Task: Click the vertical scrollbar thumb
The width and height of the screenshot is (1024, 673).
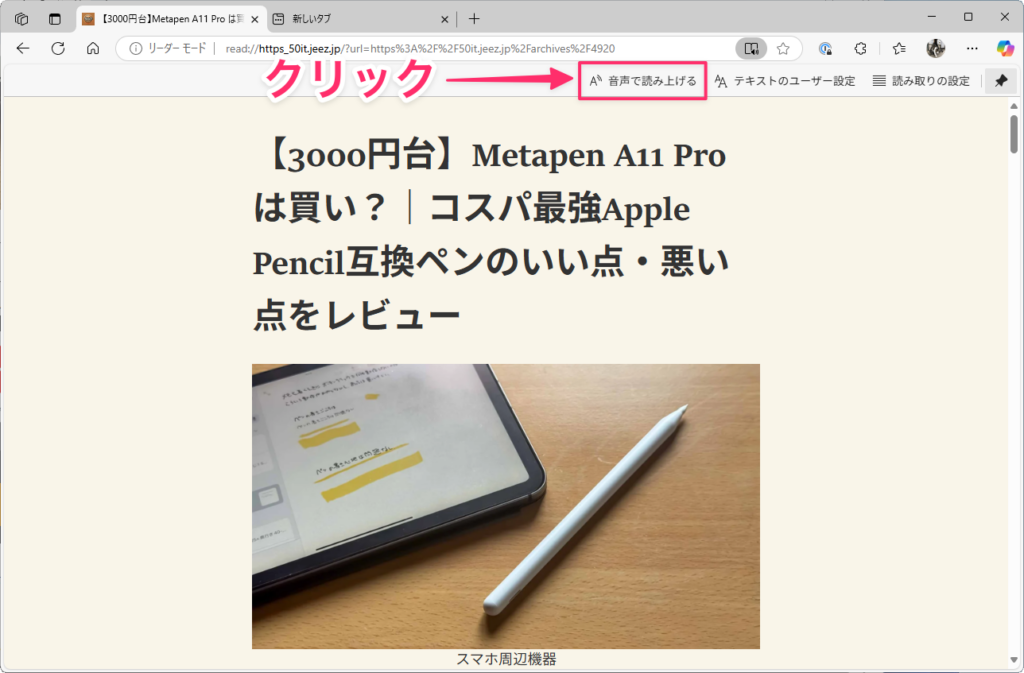Action: coord(1014,134)
